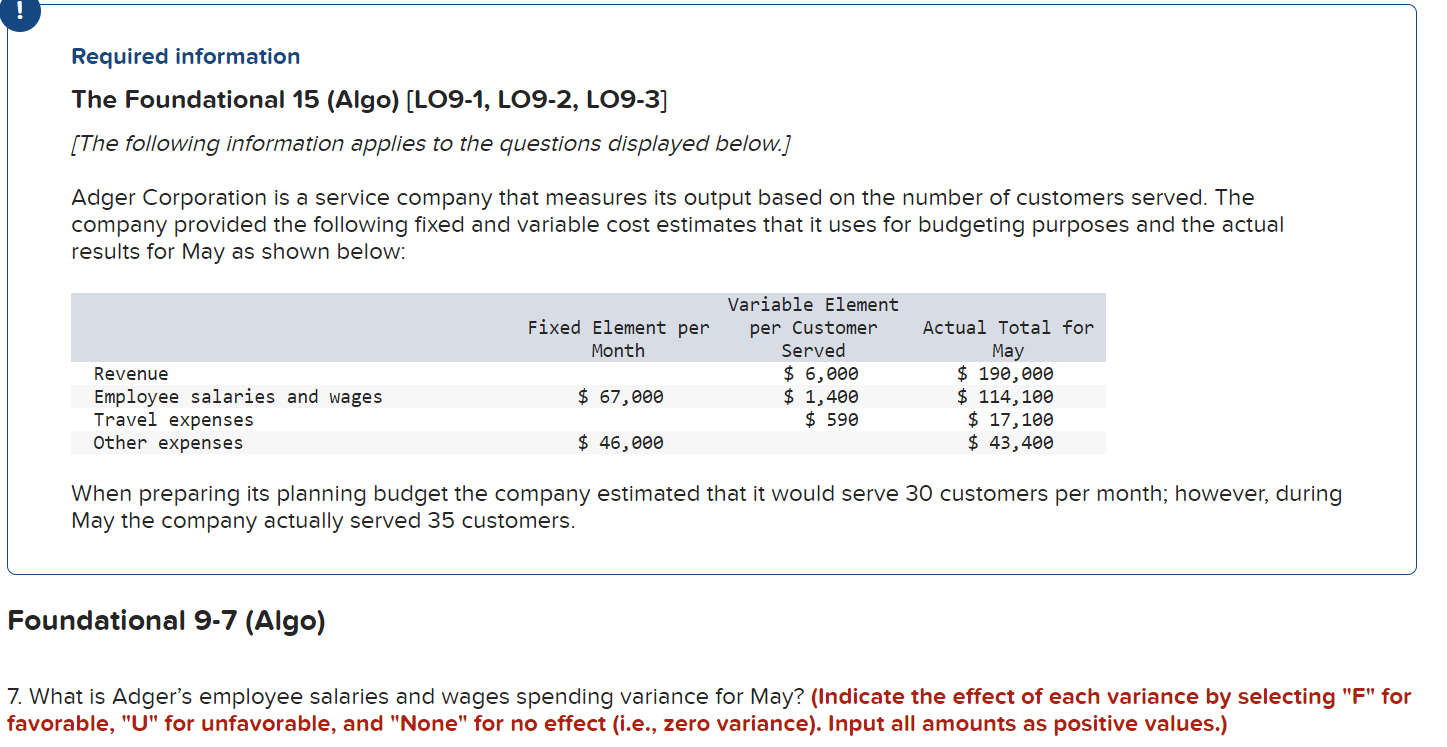The height and width of the screenshot is (747, 1447).
Task: Select the "$ 46,000" fixed other expenses cell
Action: (x=621, y=443)
